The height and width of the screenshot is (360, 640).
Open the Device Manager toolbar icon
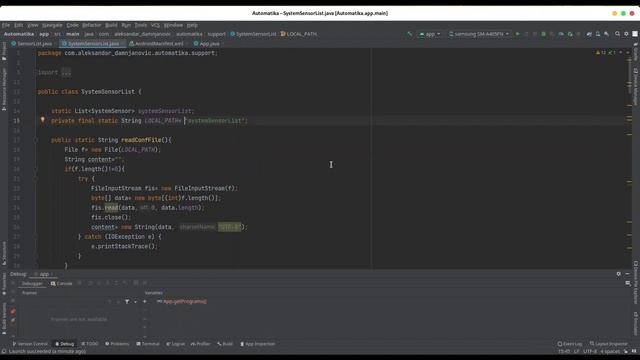coord(598,34)
